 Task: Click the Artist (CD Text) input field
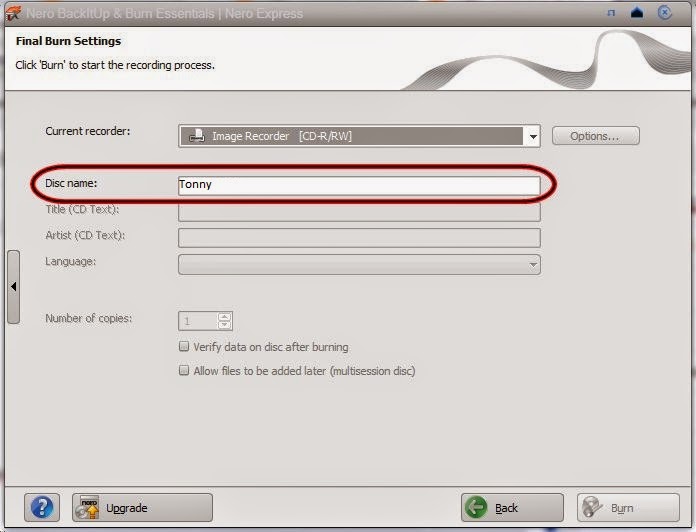click(x=359, y=238)
